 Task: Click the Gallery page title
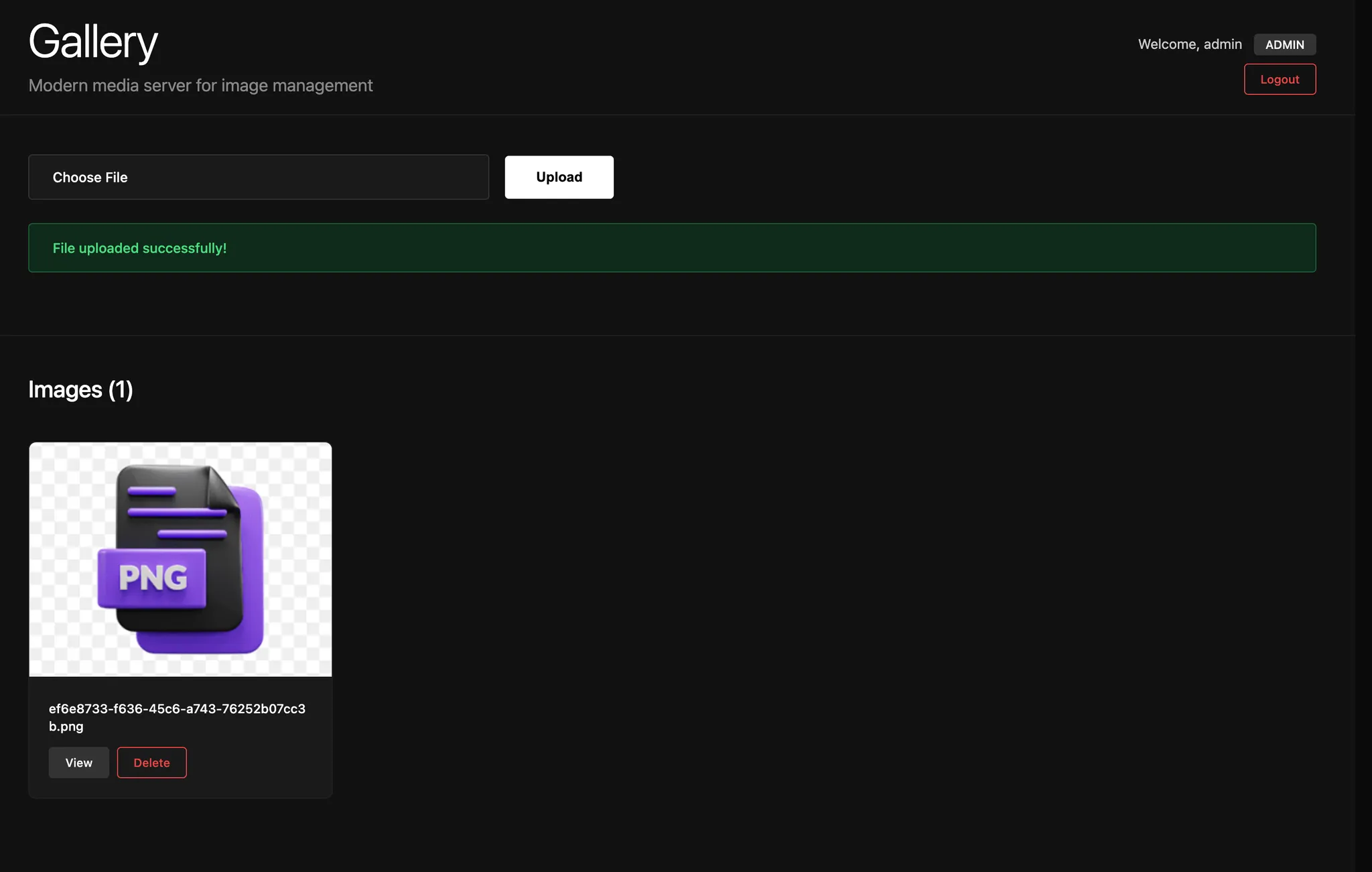click(93, 42)
